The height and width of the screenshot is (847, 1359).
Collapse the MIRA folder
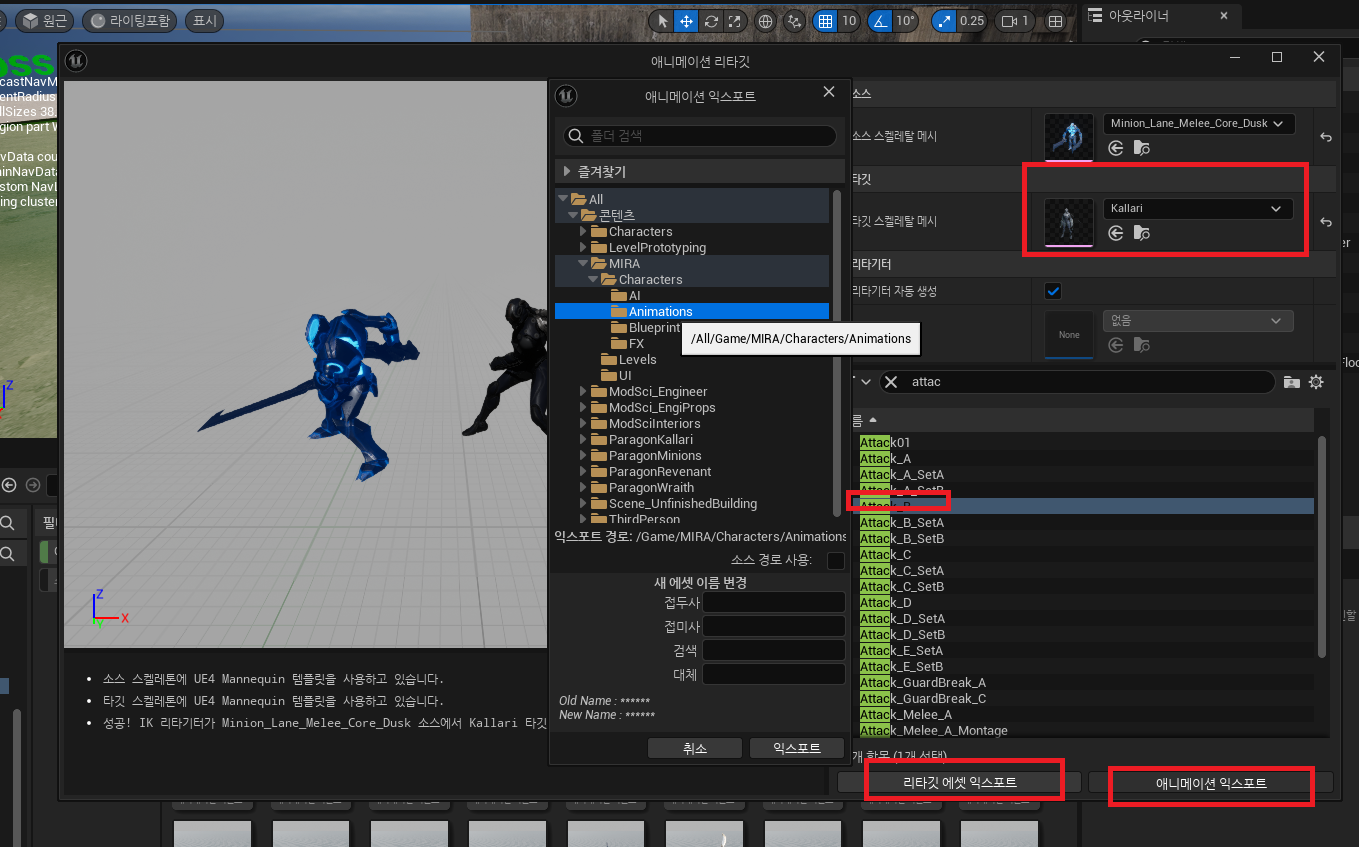coord(583,263)
